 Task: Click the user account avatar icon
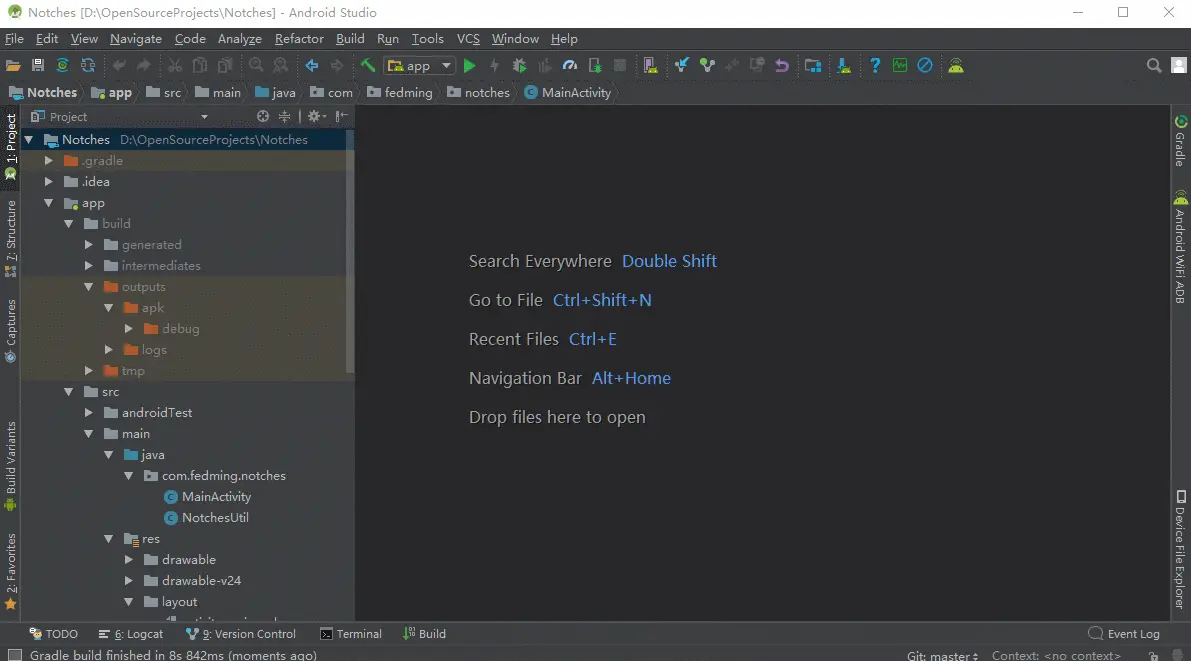pyautogui.click(x=1179, y=66)
